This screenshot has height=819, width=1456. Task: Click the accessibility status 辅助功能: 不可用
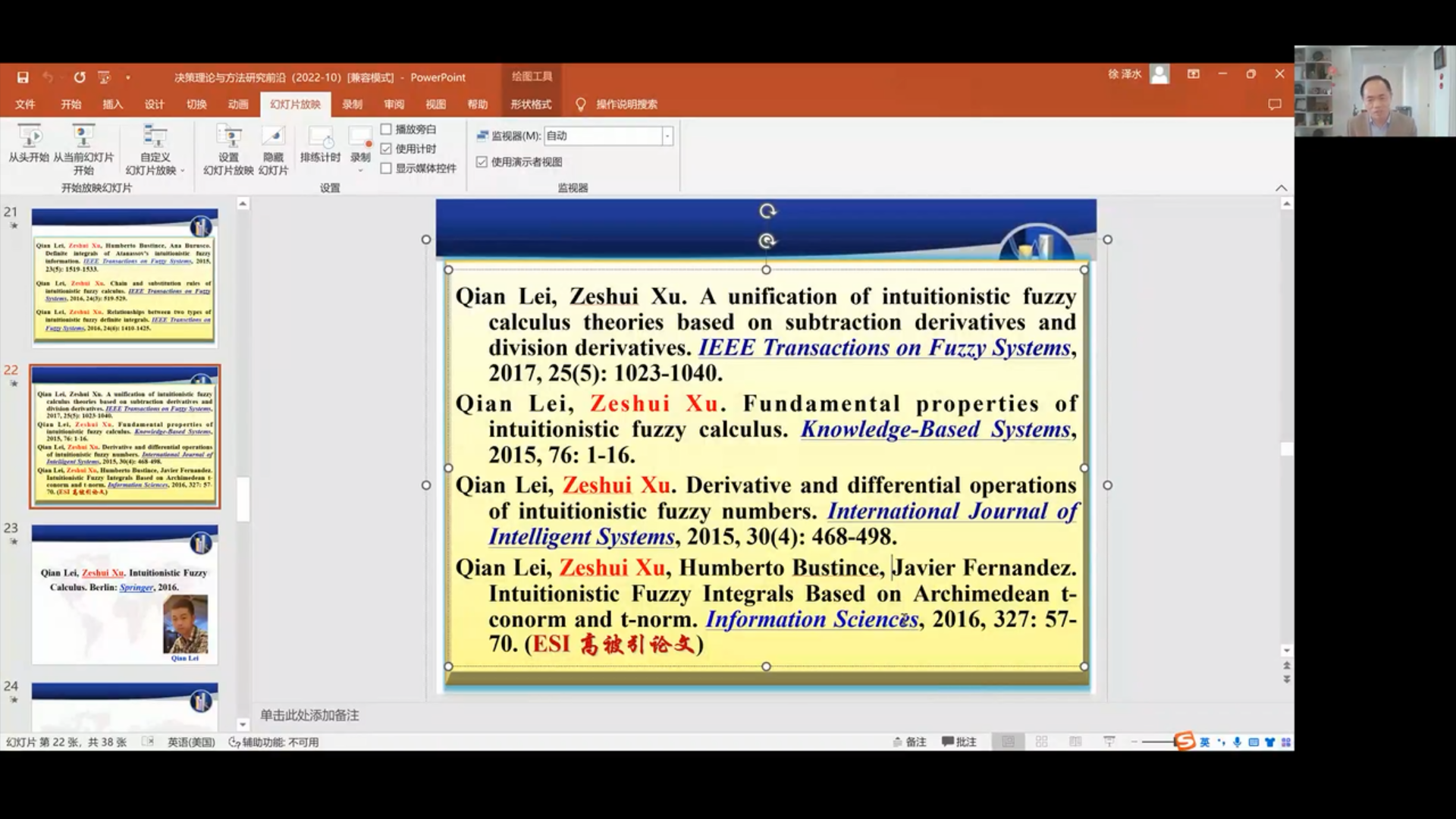274,742
